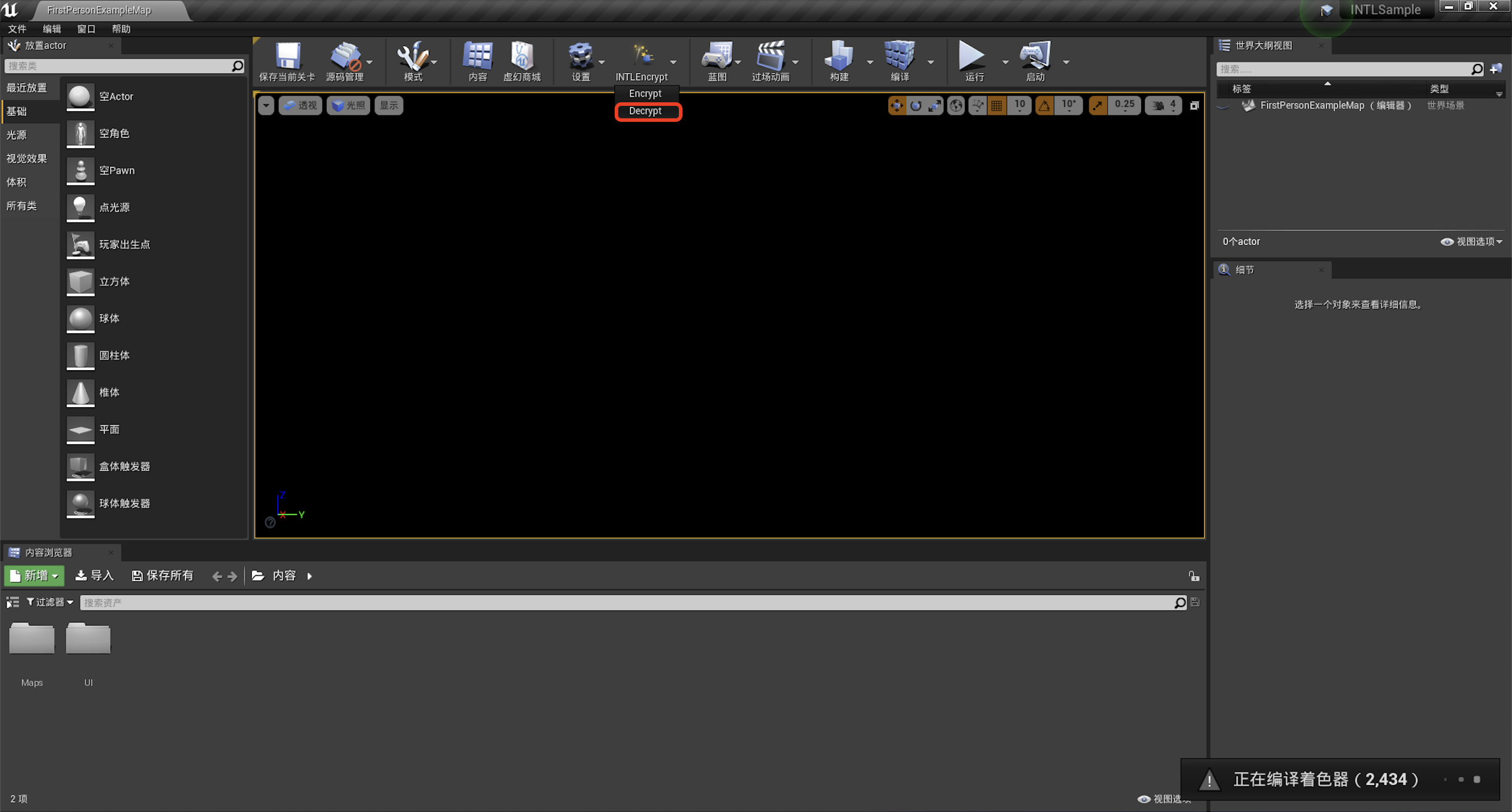Click the INTLEncrypt toolbar icon
The height and width of the screenshot is (812, 1512).
click(x=640, y=57)
